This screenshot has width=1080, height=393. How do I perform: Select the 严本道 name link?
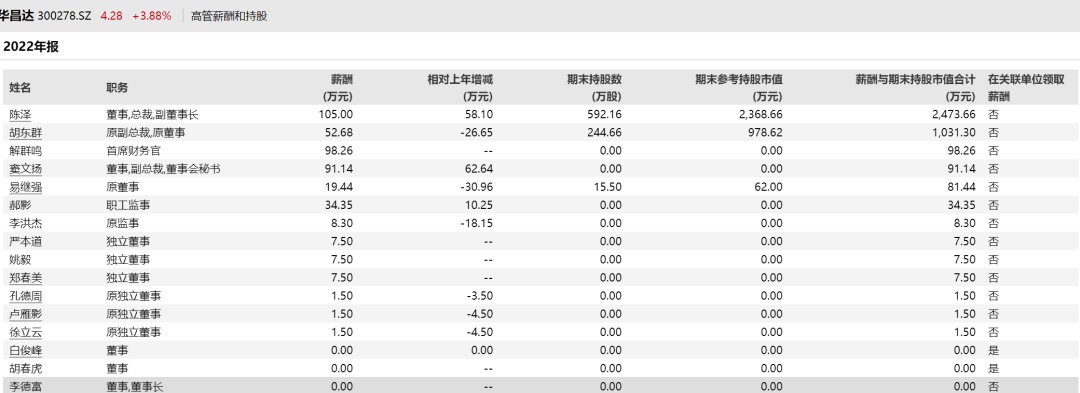(x=25, y=241)
